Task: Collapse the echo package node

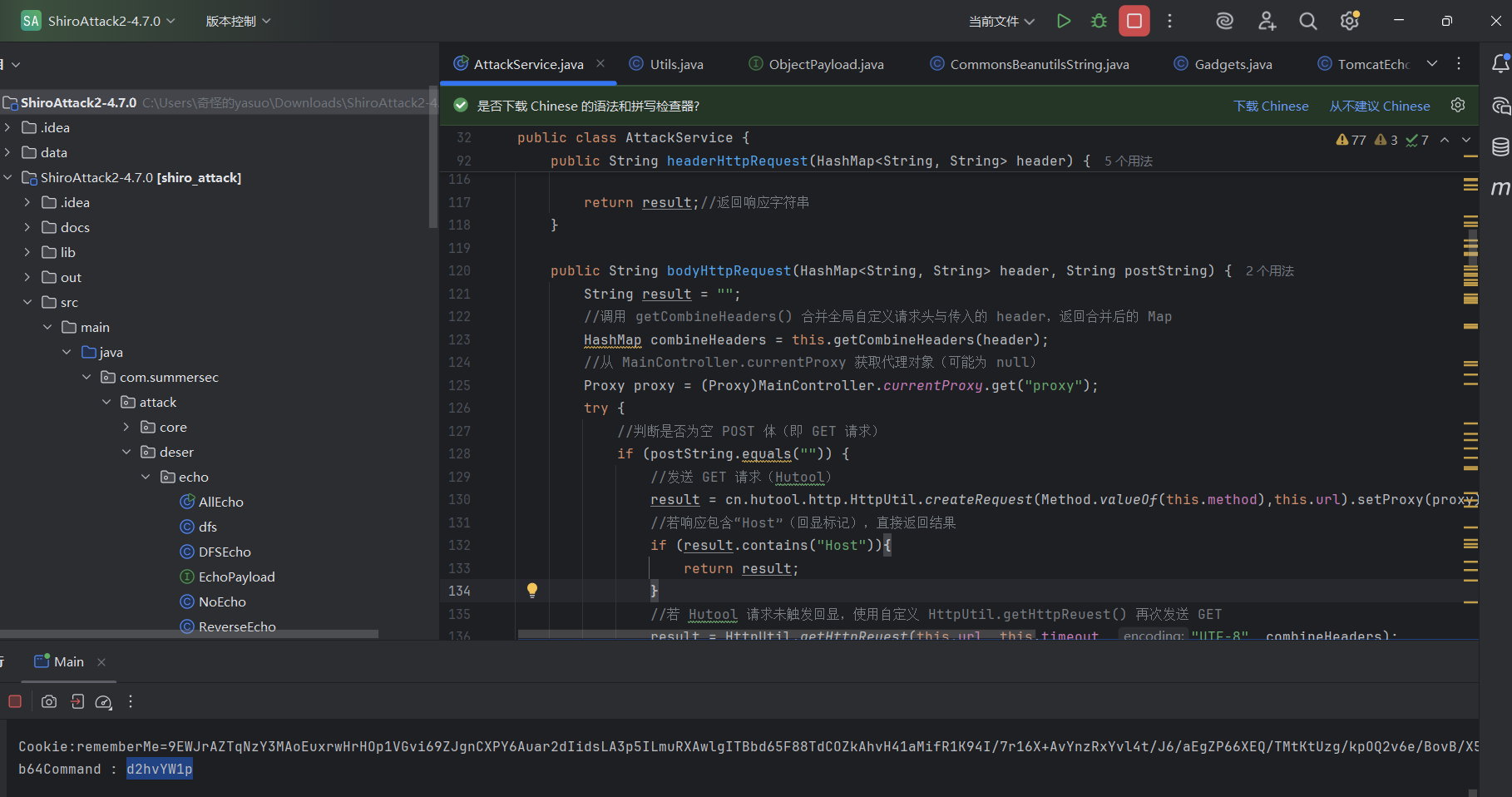Action: pyautogui.click(x=146, y=477)
